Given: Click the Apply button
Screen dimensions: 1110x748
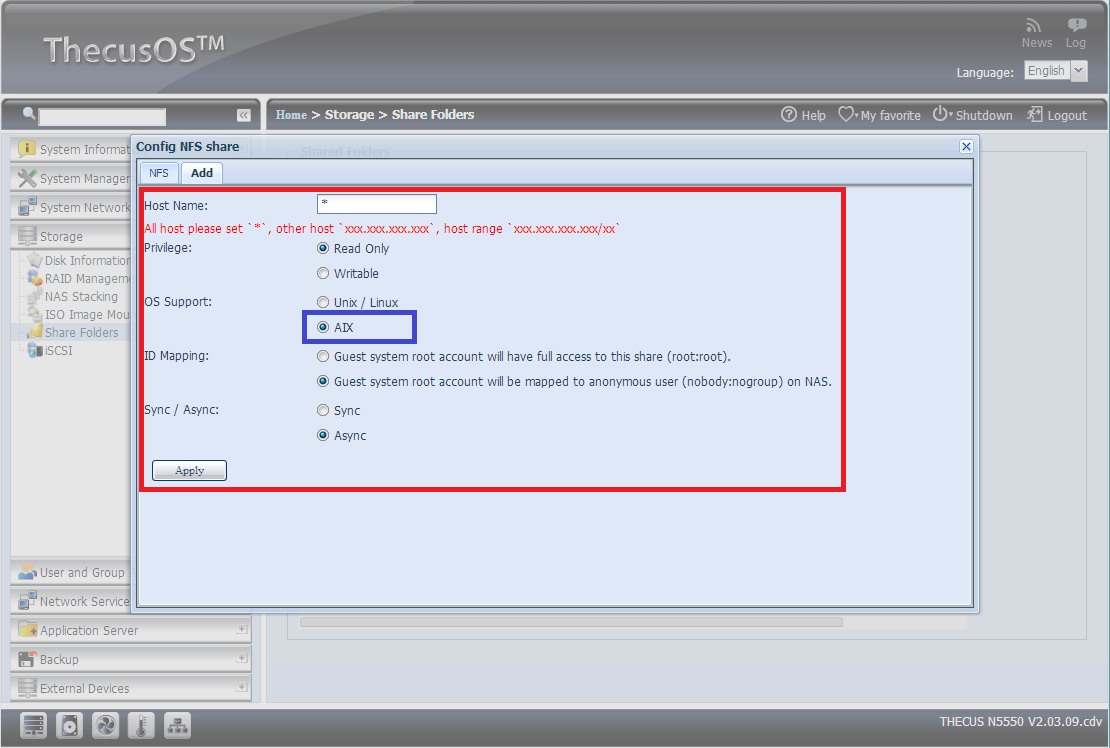Looking at the screenshot, I should 189,471.
